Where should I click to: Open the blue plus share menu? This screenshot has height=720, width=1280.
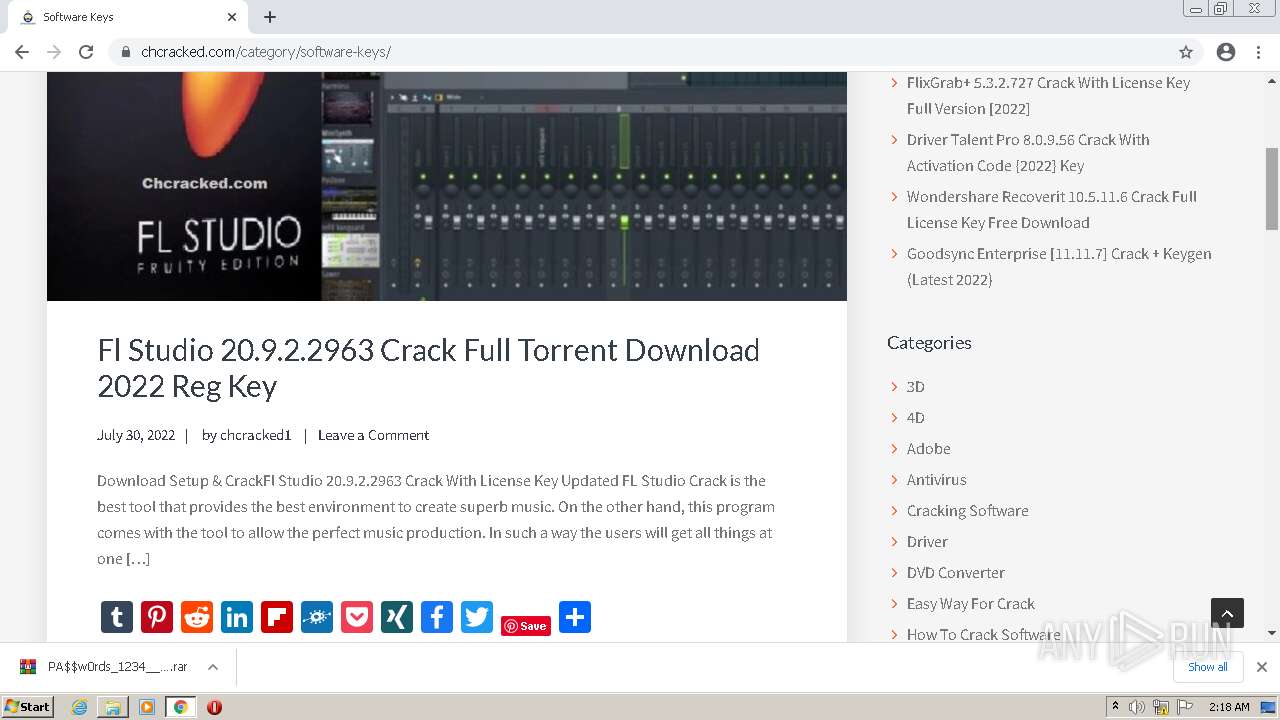point(575,617)
